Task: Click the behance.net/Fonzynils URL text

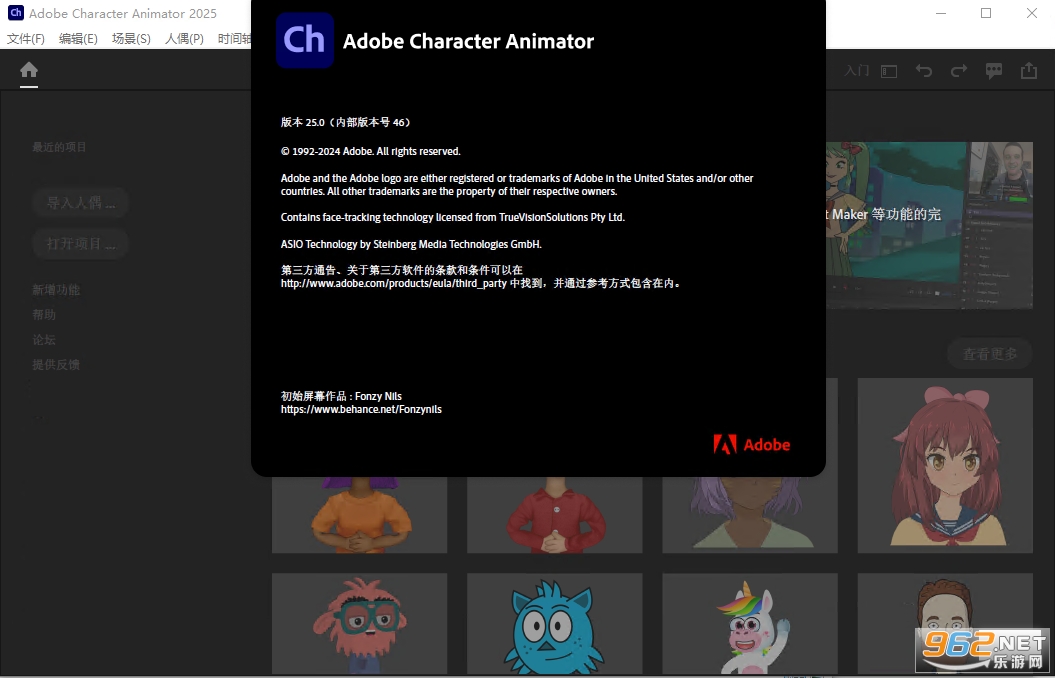Action: click(x=361, y=409)
